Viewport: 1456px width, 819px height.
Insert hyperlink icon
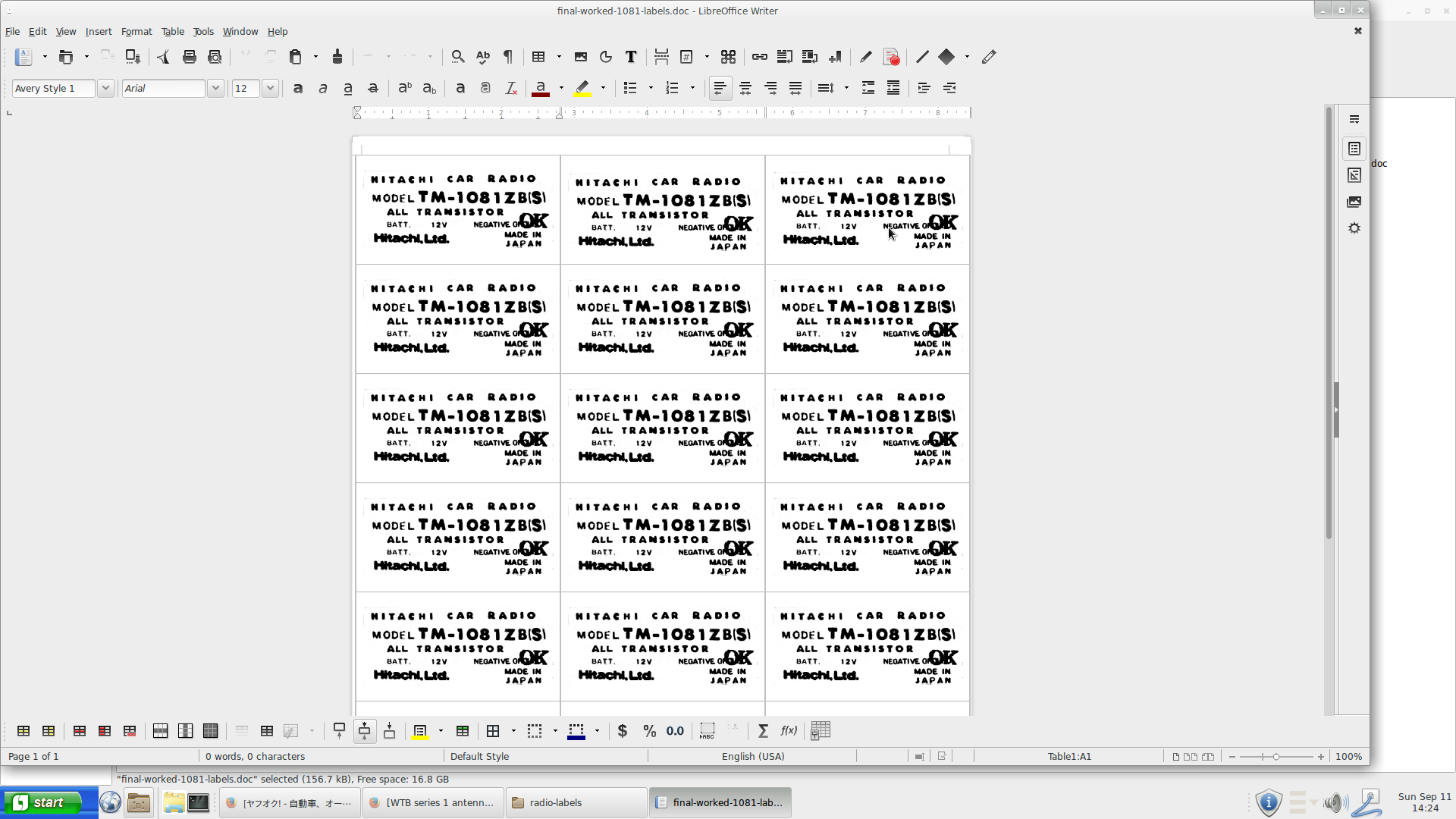click(760, 57)
